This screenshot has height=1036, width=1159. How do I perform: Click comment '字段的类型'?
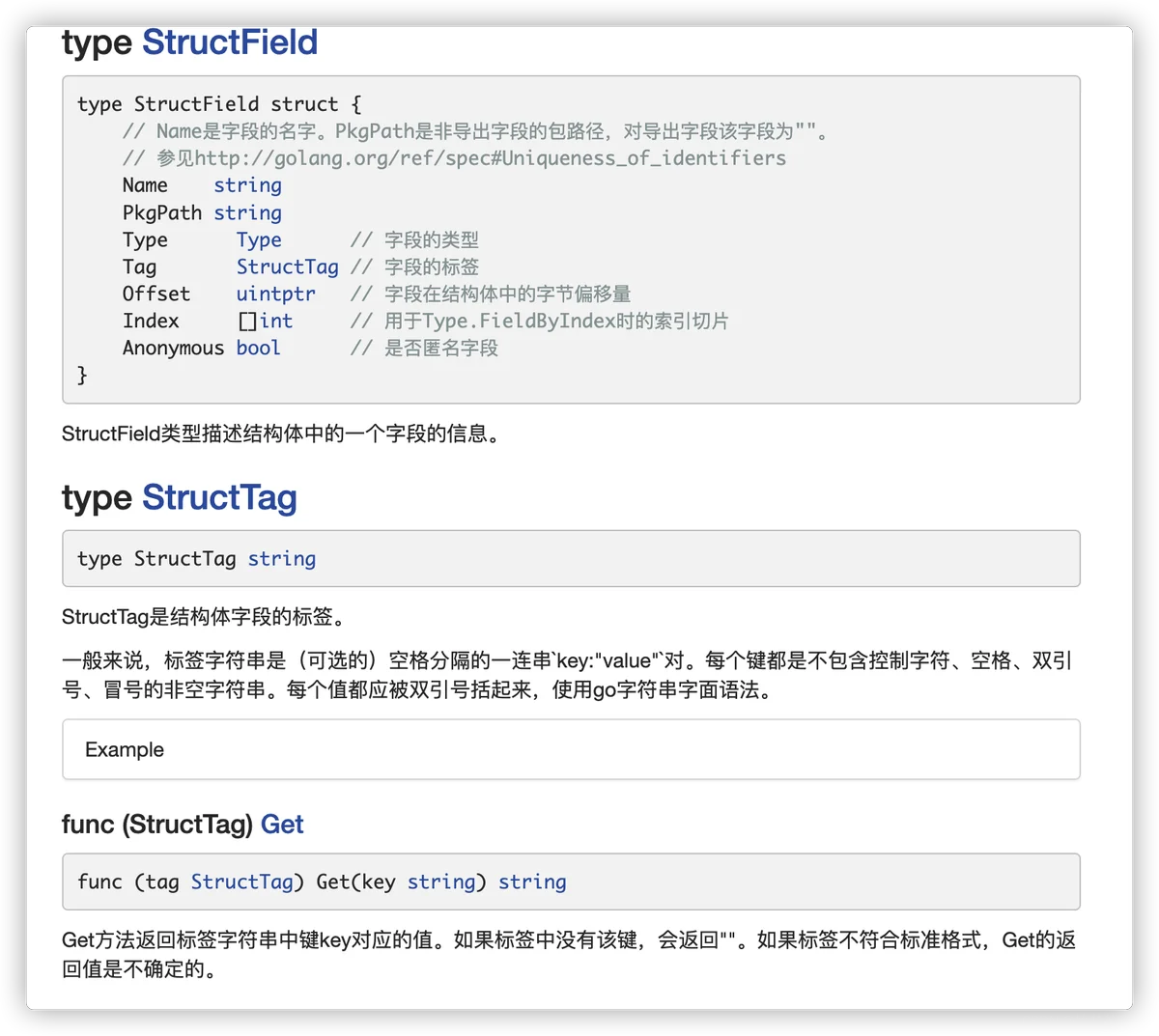click(x=414, y=239)
